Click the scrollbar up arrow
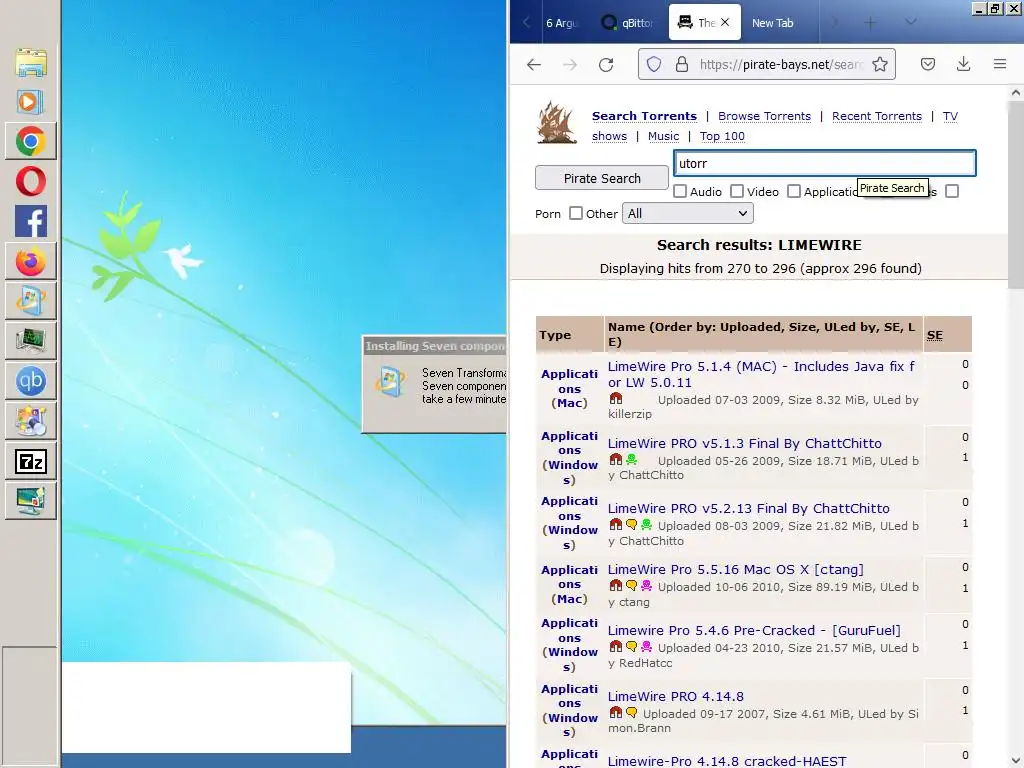This screenshot has width=1024, height=768. point(1016,93)
